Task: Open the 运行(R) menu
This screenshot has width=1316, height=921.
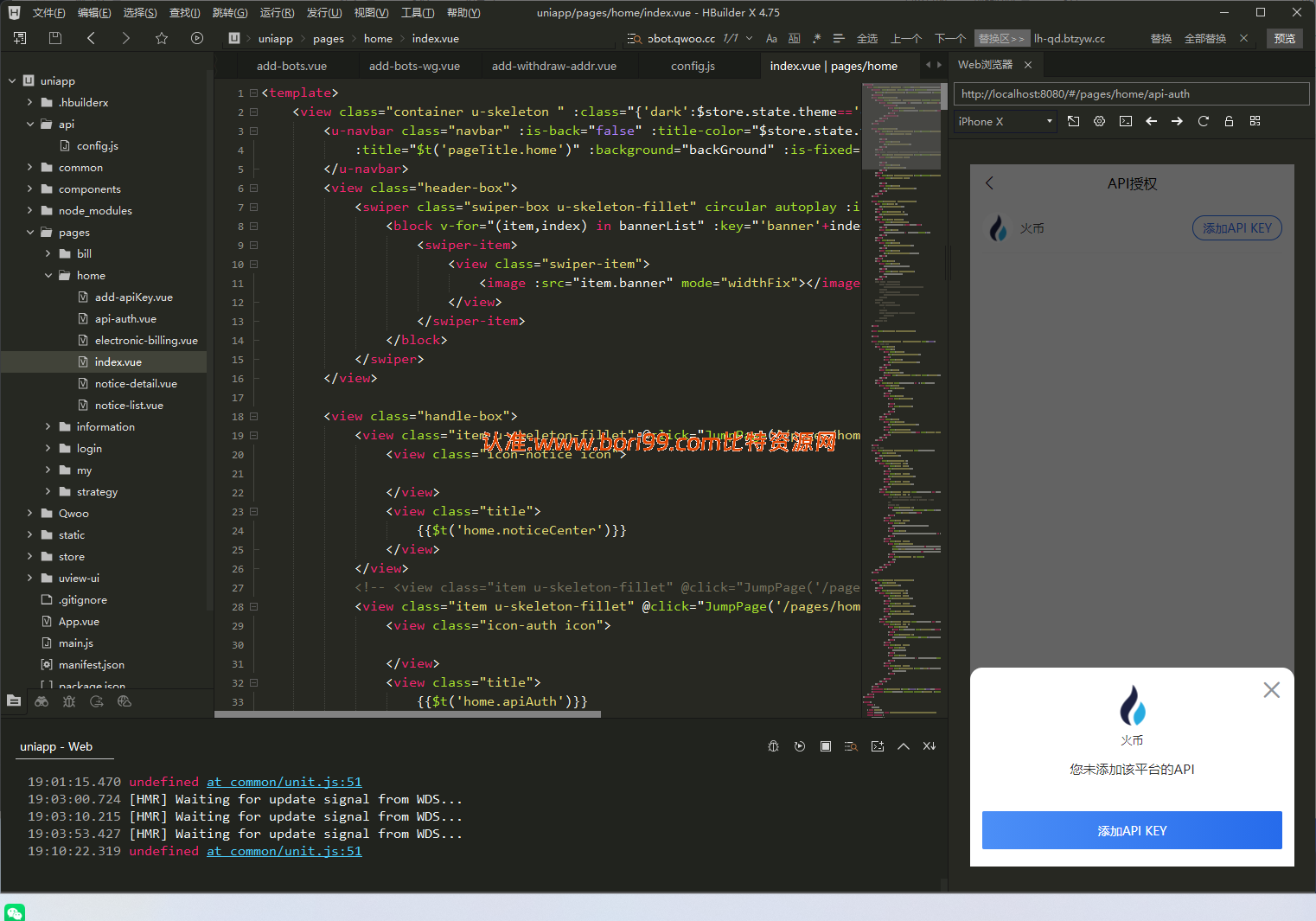Action: 277,12
